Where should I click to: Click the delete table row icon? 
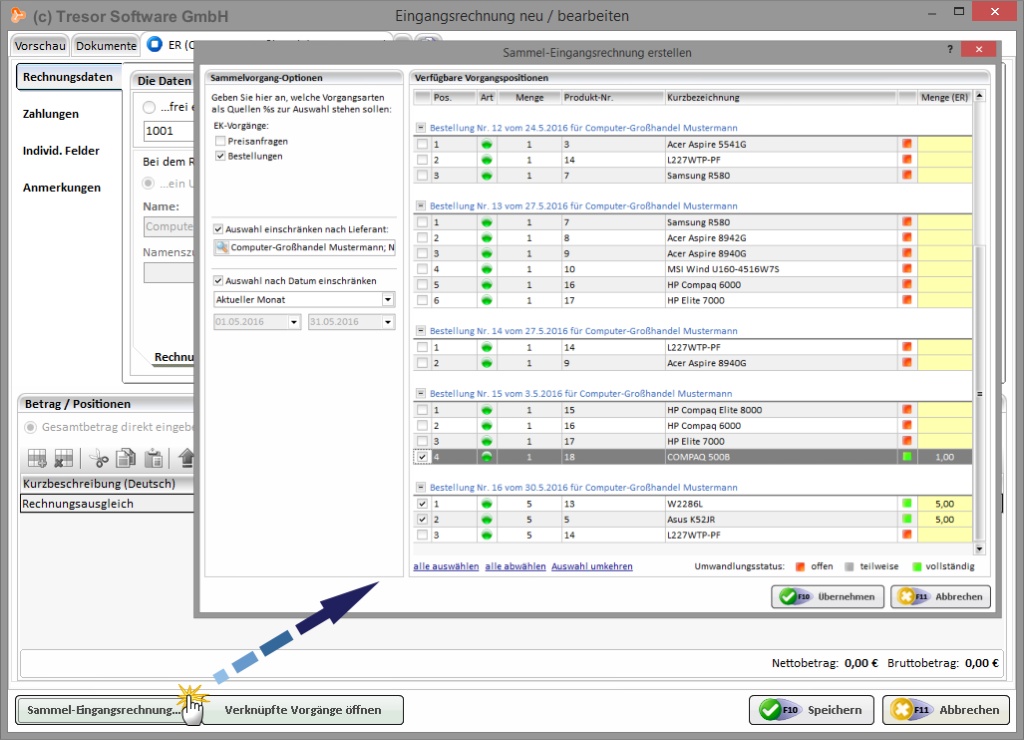click(x=64, y=459)
